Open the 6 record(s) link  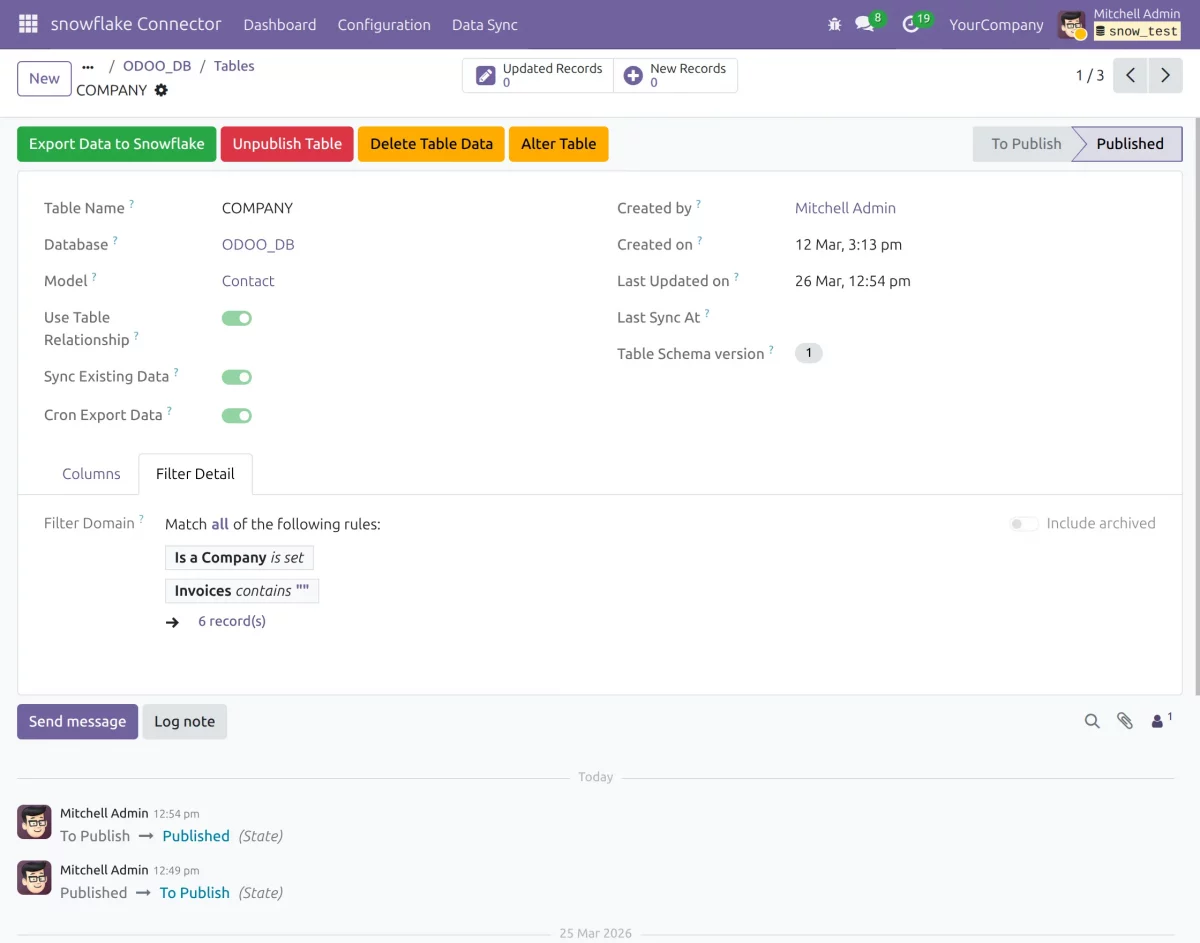(232, 621)
